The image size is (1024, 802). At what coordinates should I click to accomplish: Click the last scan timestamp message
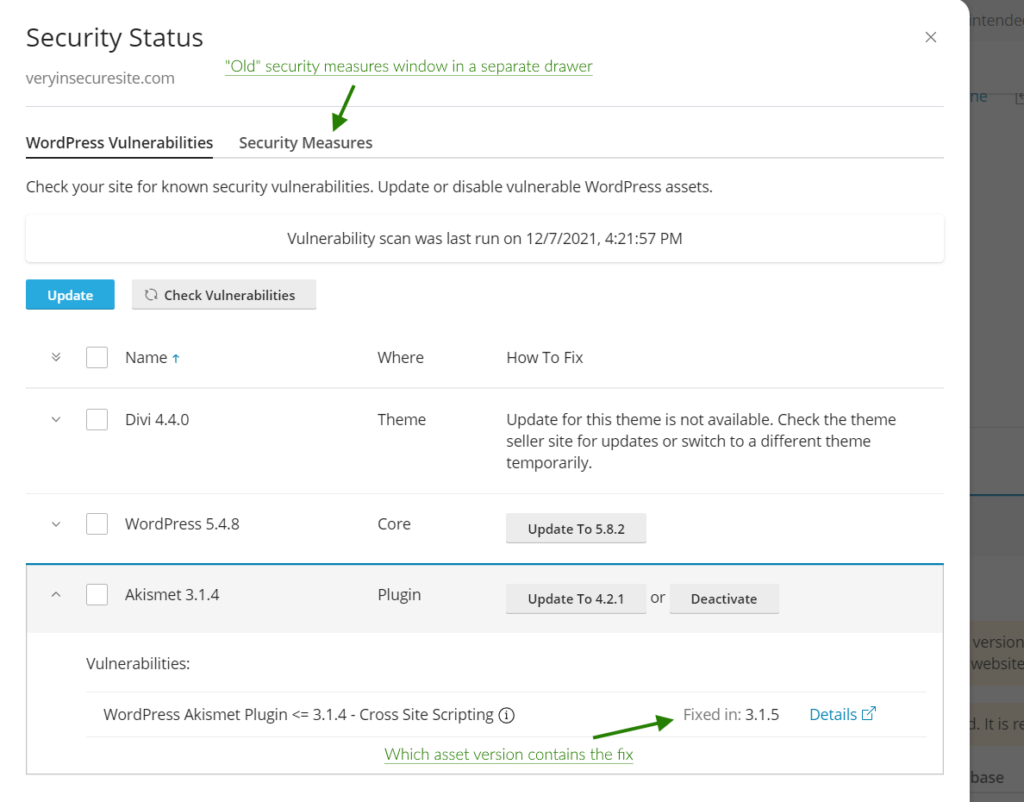pos(485,238)
